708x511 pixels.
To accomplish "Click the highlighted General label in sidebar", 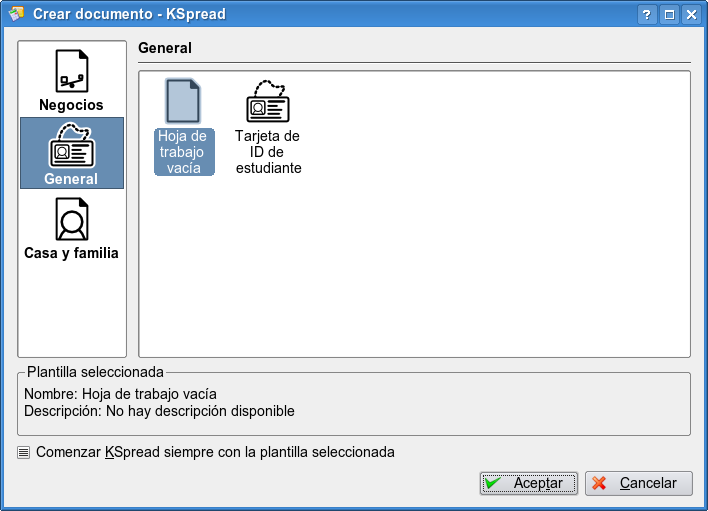I will tap(71, 179).
